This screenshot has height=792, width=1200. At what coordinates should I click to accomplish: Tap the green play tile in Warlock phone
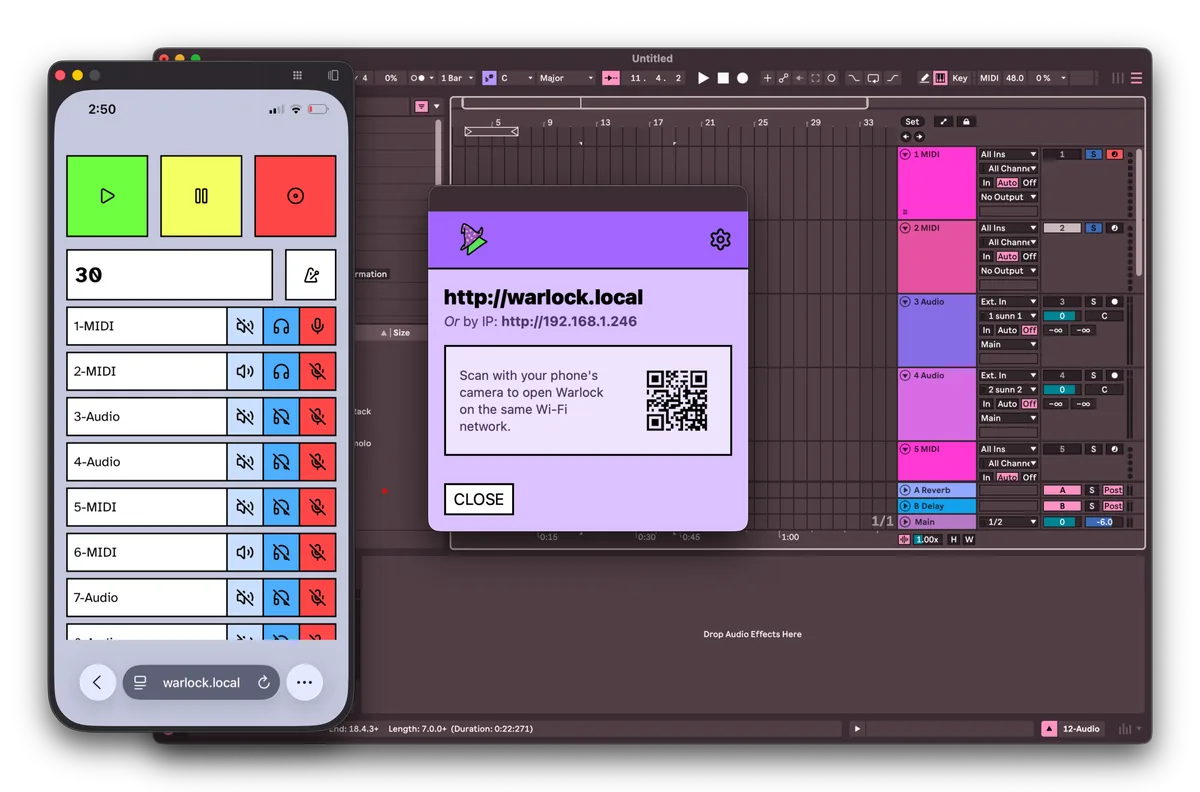[107, 196]
